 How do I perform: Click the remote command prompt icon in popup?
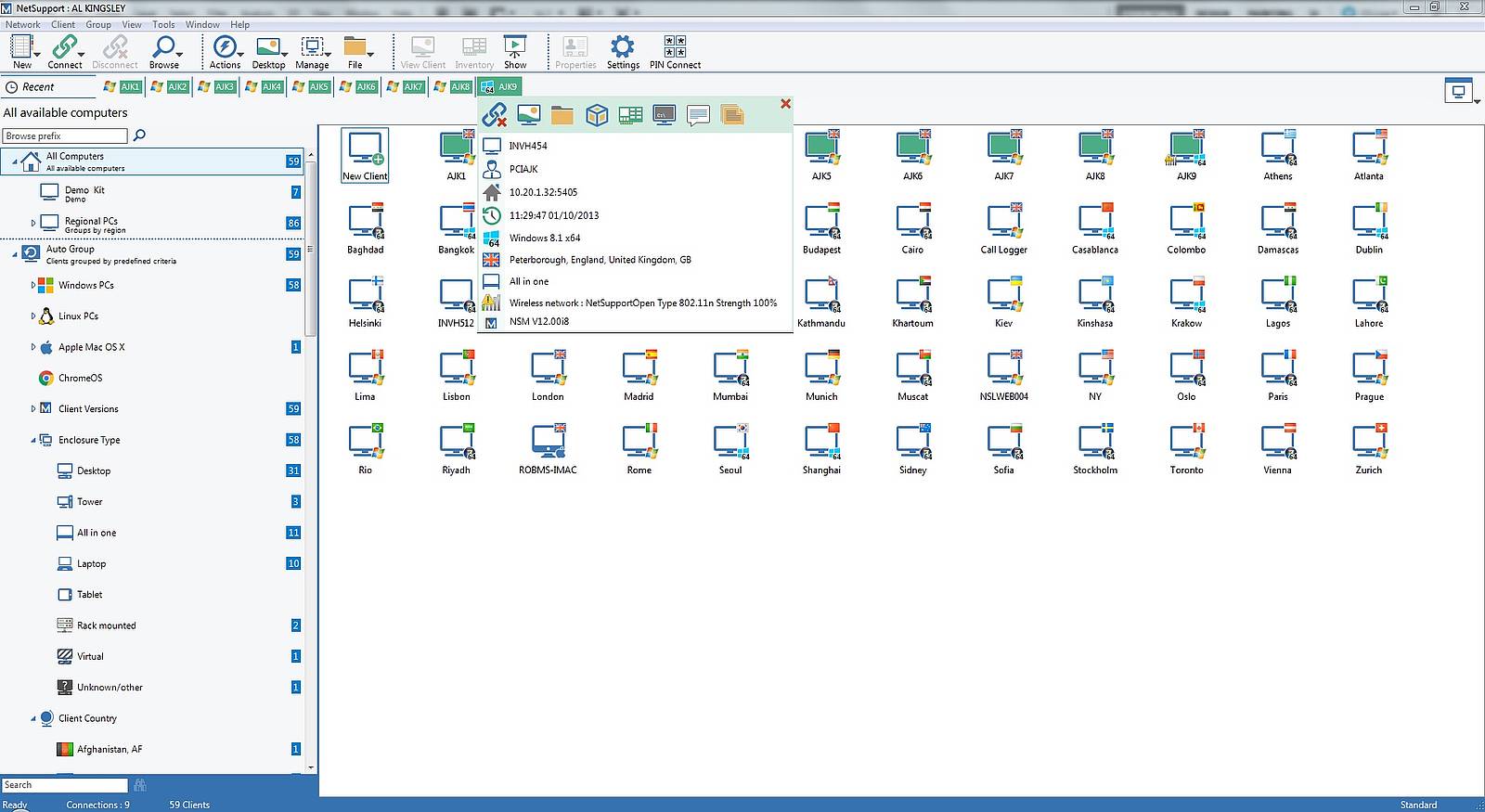(664, 115)
